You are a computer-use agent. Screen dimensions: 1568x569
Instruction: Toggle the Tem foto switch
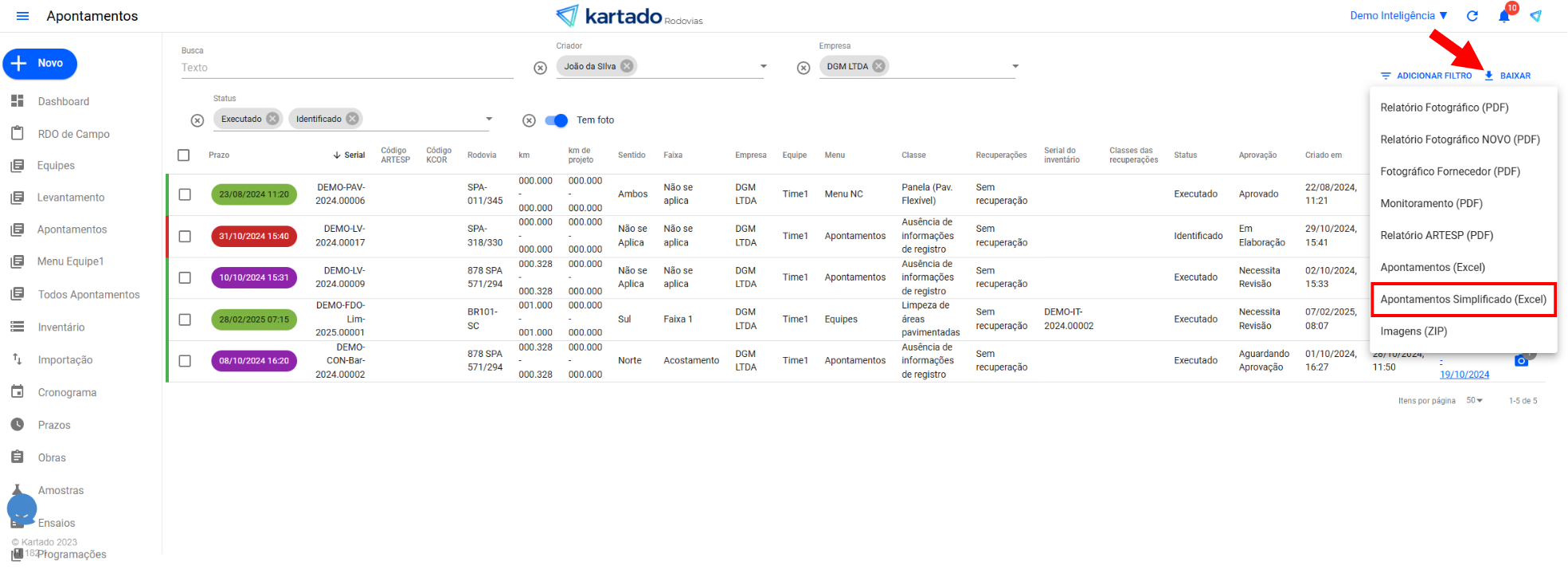557,120
